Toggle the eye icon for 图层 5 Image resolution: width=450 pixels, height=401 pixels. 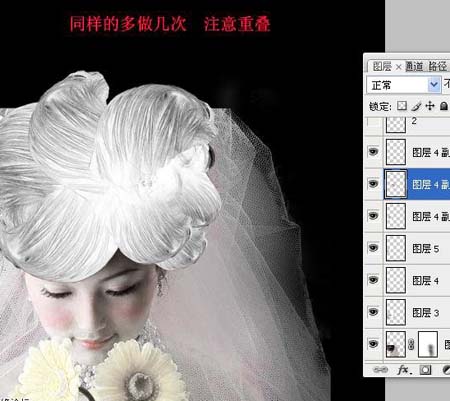point(373,248)
